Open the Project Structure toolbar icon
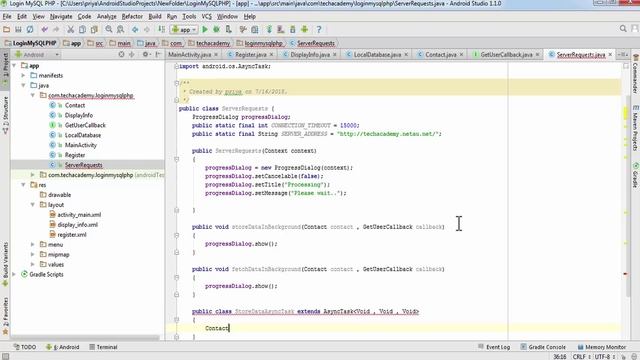 tap(255, 29)
